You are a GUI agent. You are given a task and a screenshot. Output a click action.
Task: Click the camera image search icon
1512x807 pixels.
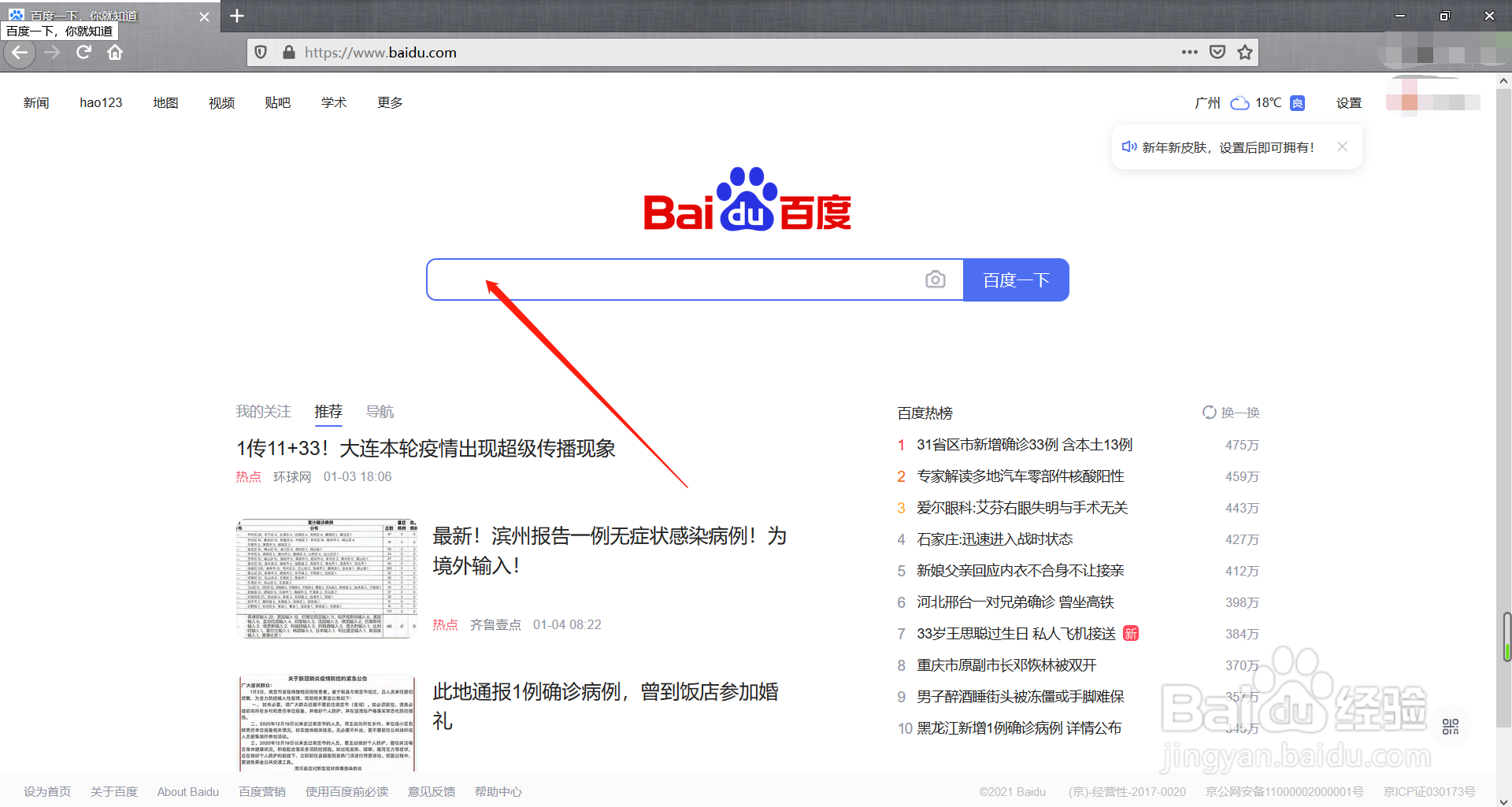[936, 279]
